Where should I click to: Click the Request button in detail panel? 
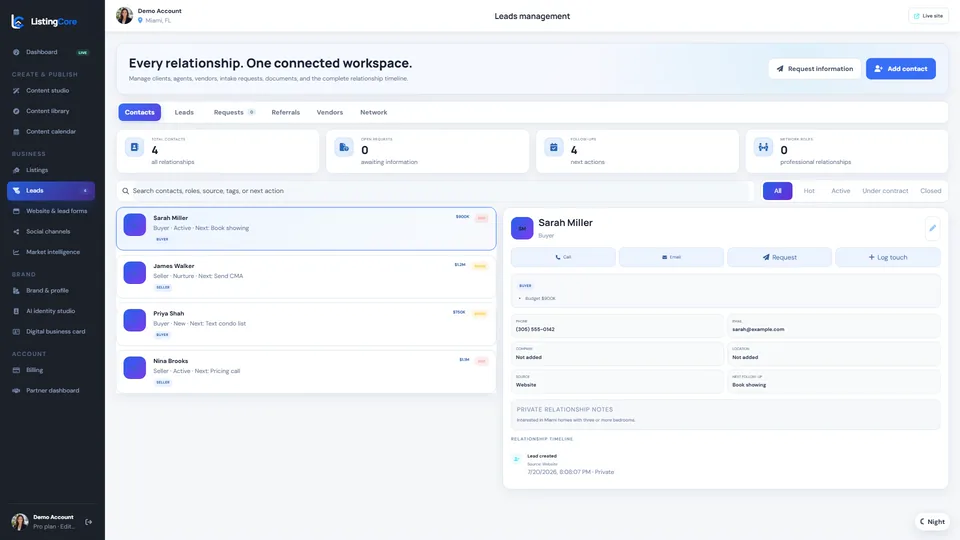[779, 257]
